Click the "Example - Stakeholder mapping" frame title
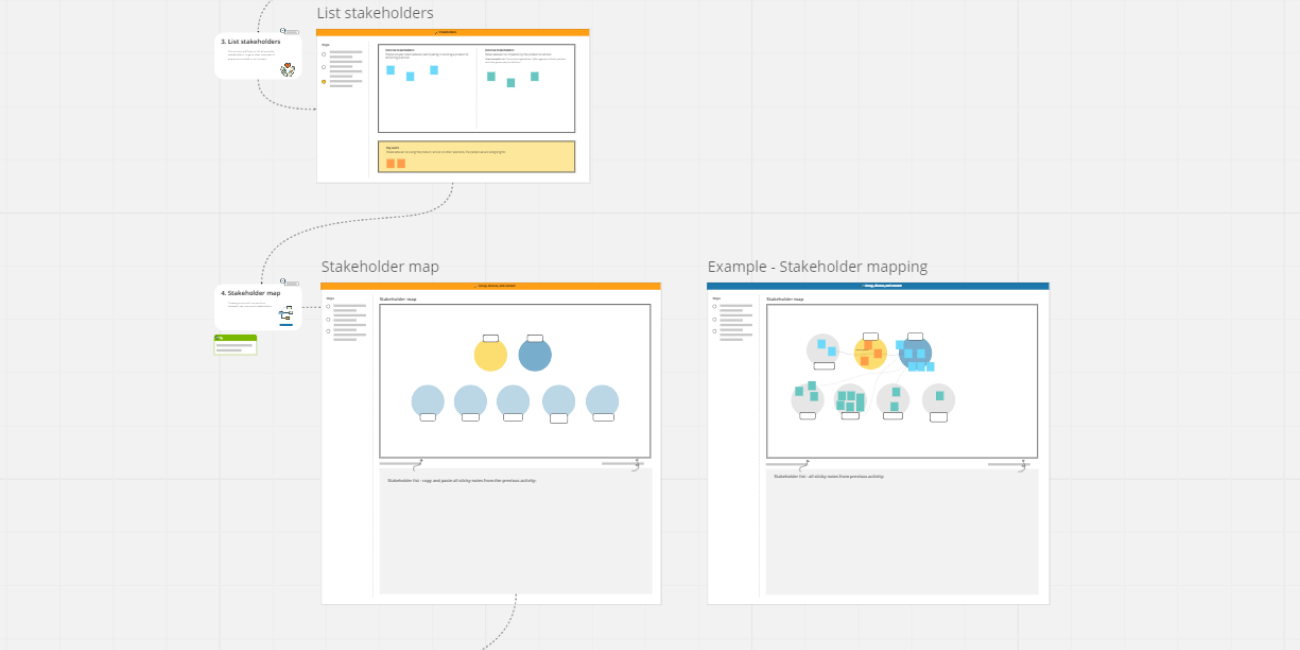1300x650 pixels. [817, 267]
